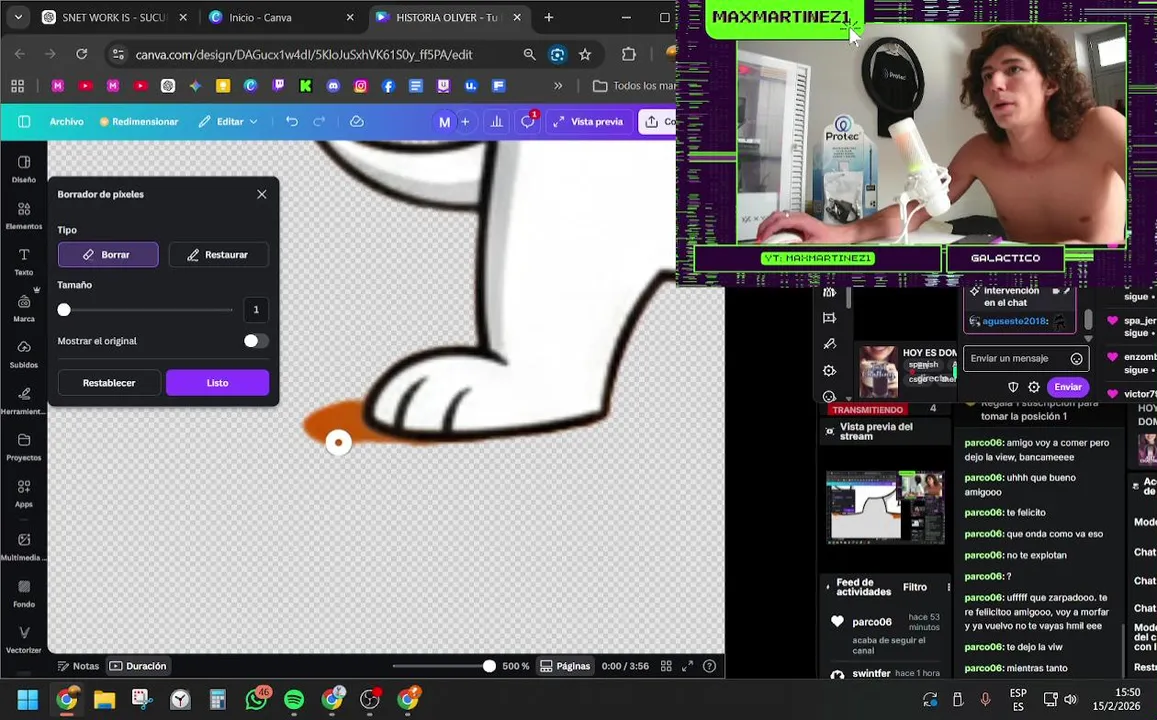Open the help question mark icon
Screen dimensions: 1157x720
(x=710, y=666)
